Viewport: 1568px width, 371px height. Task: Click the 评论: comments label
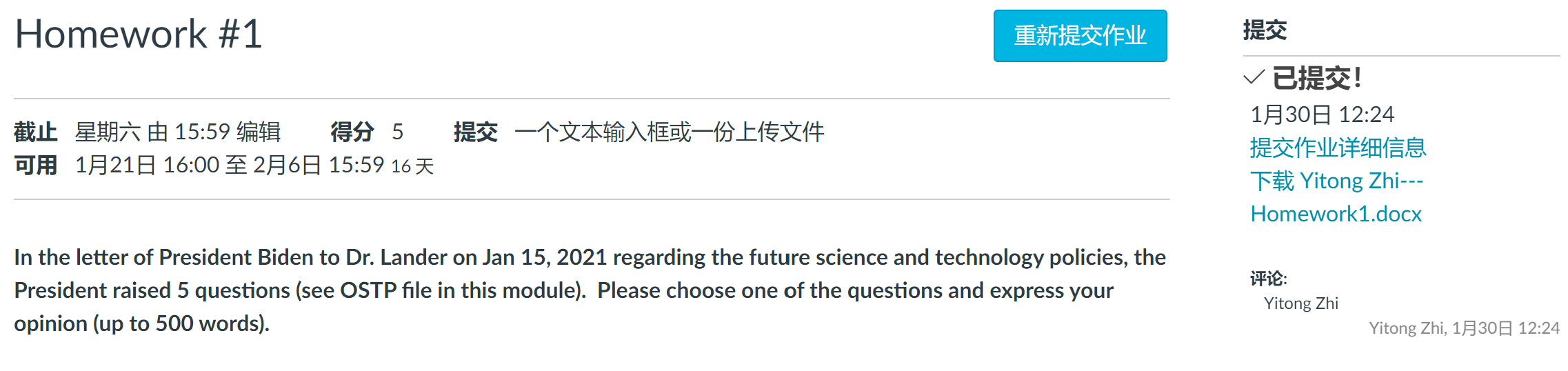(1269, 279)
